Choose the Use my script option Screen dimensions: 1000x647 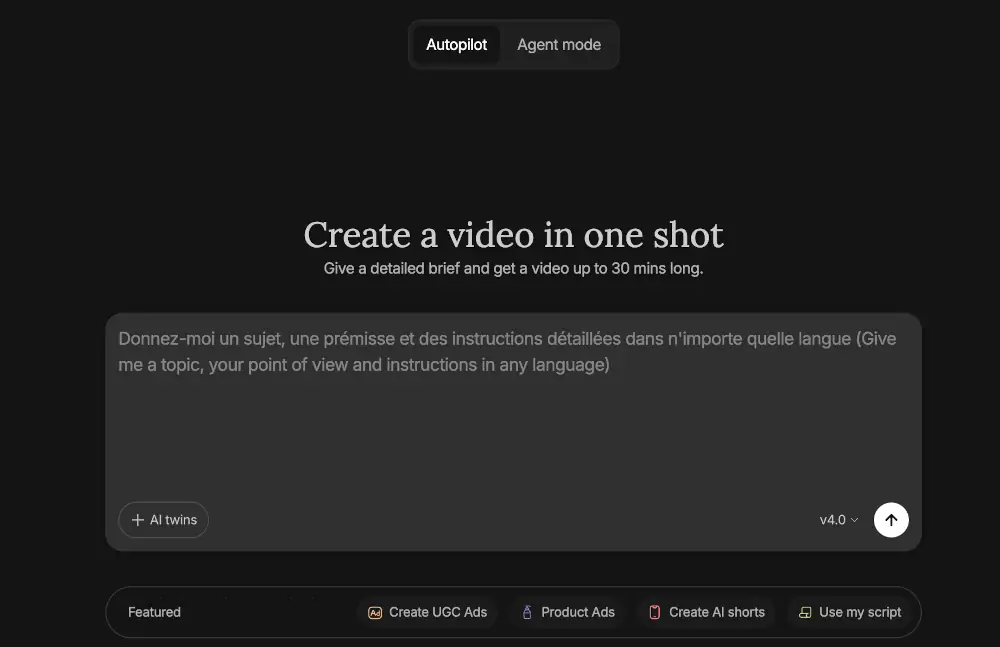(x=849, y=612)
